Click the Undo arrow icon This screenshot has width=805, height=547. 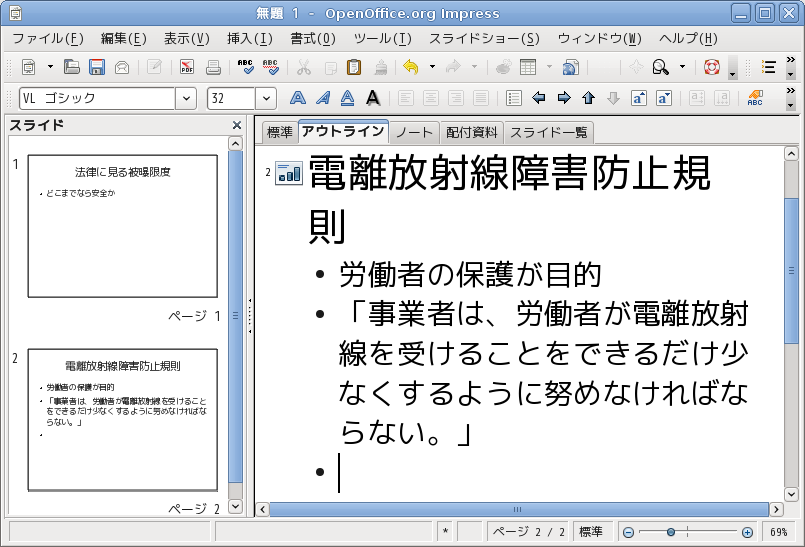coord(410,67)
